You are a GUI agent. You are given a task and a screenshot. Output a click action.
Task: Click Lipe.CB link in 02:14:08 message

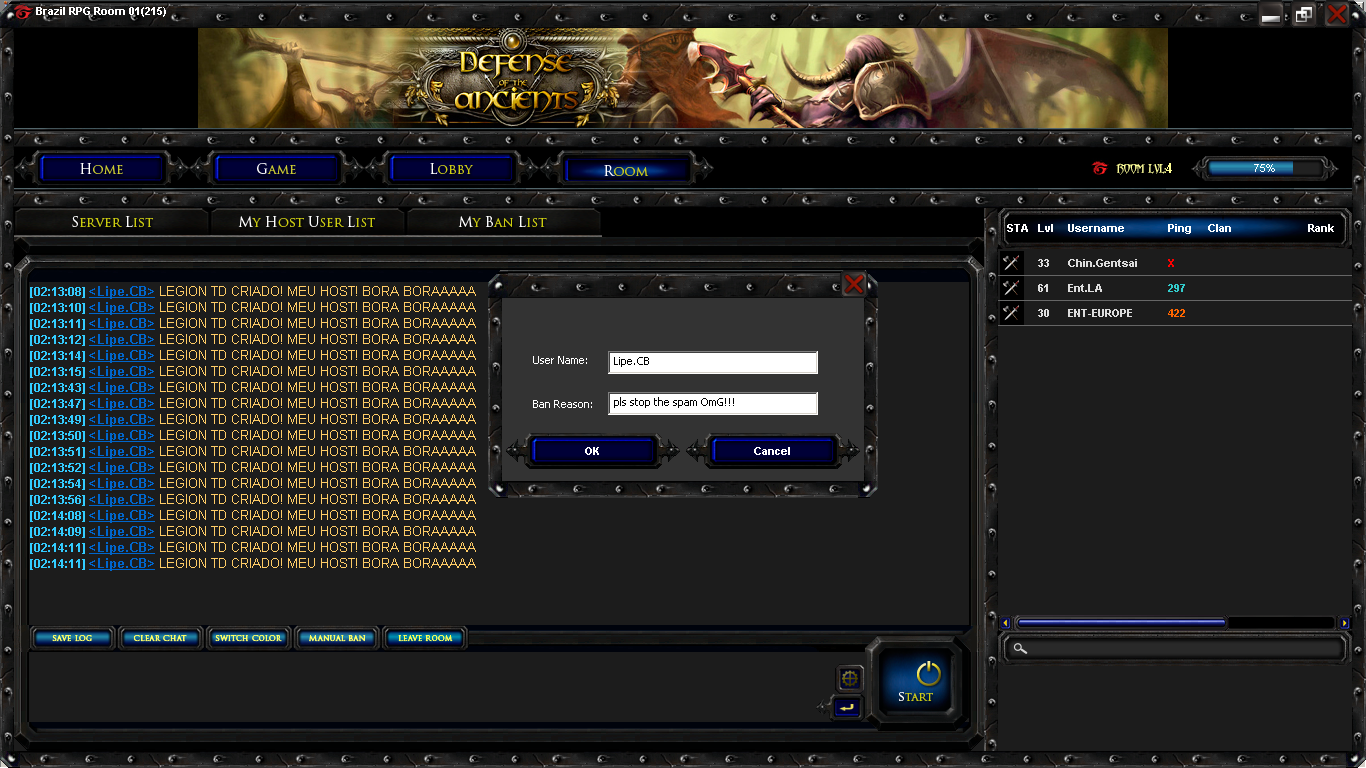(x=121, y=515)
